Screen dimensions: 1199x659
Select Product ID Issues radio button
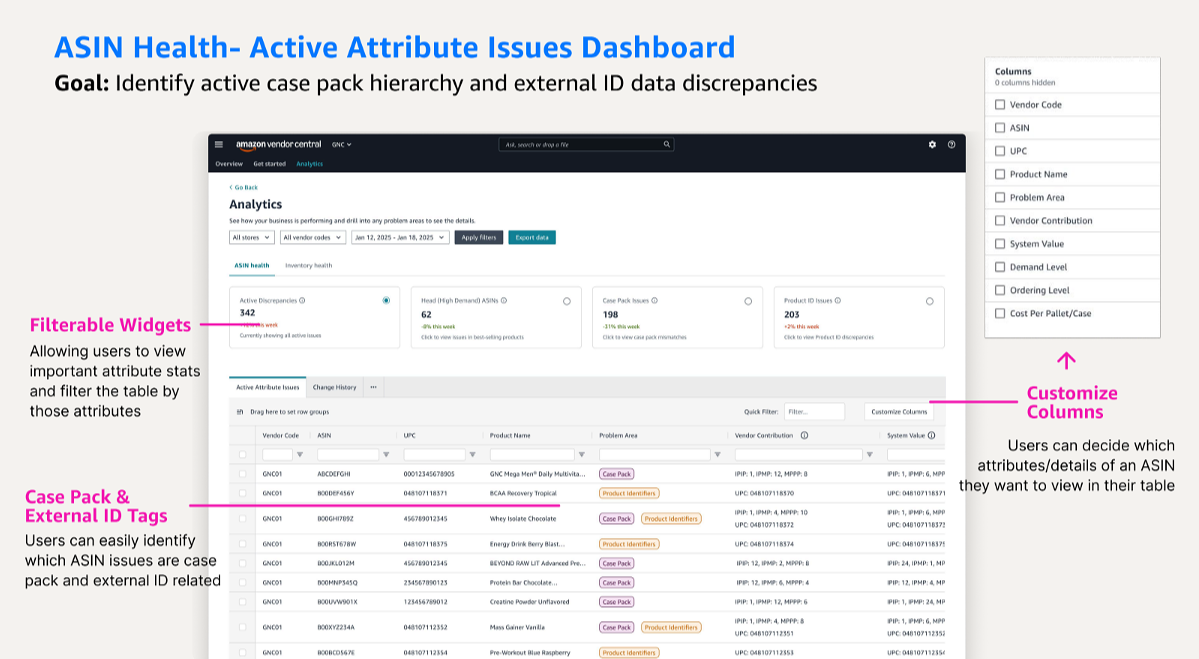click(x=930, y=301)
